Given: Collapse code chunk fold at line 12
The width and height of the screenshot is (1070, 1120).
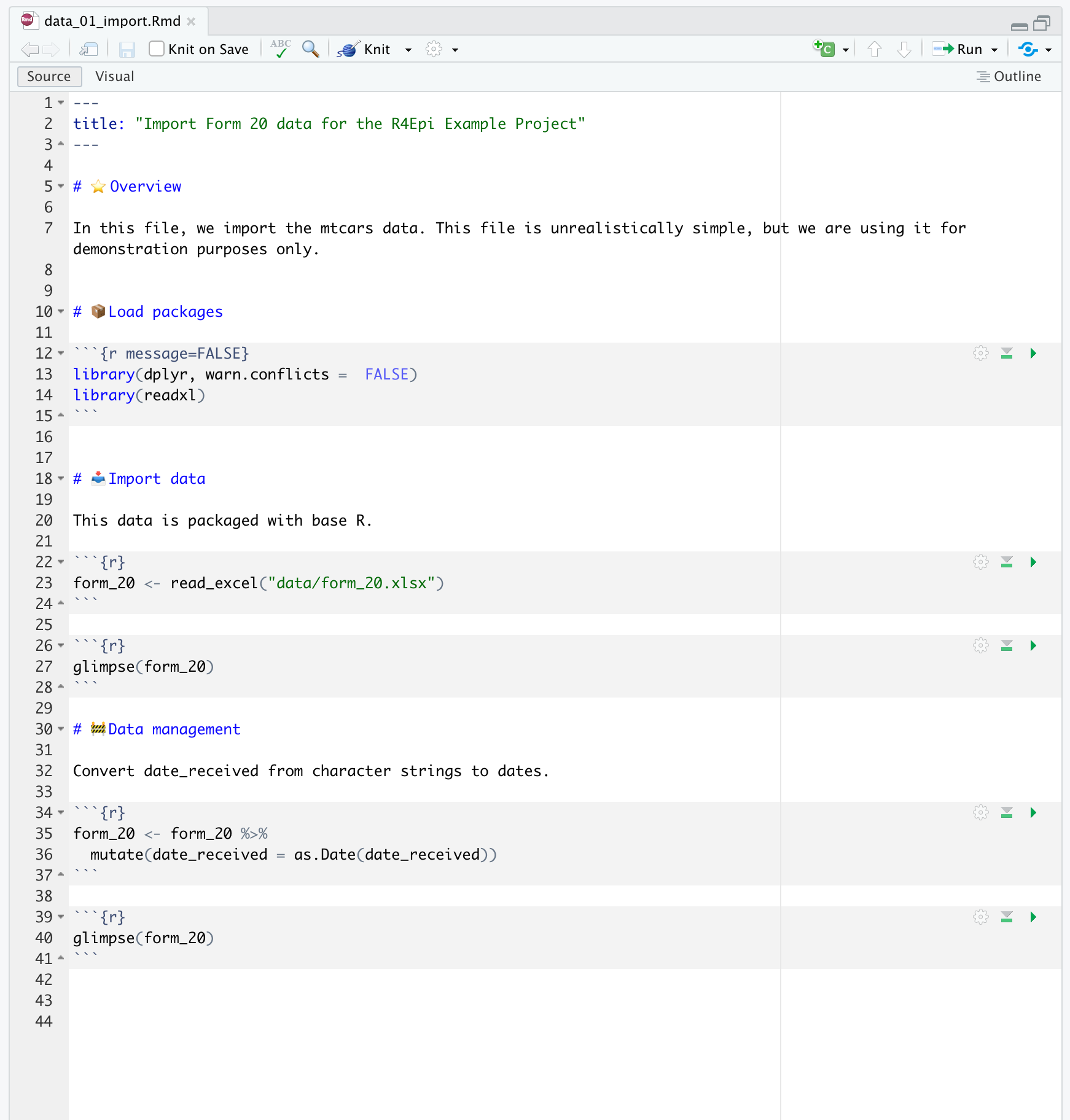Looking at the screenshot, I should [x=61, y=354].
